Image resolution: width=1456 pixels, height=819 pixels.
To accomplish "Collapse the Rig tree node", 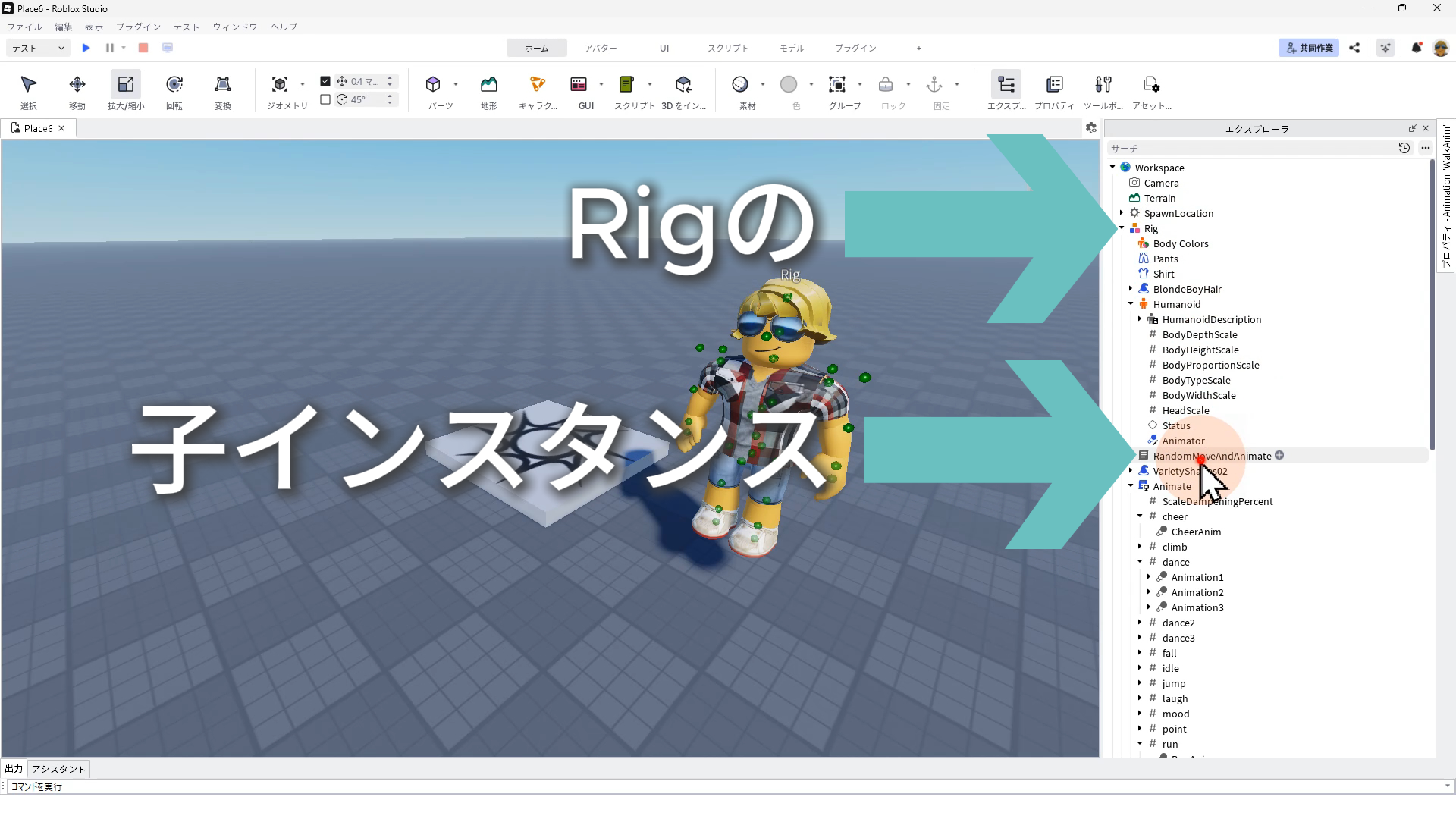I will (x=1122, y=228).
